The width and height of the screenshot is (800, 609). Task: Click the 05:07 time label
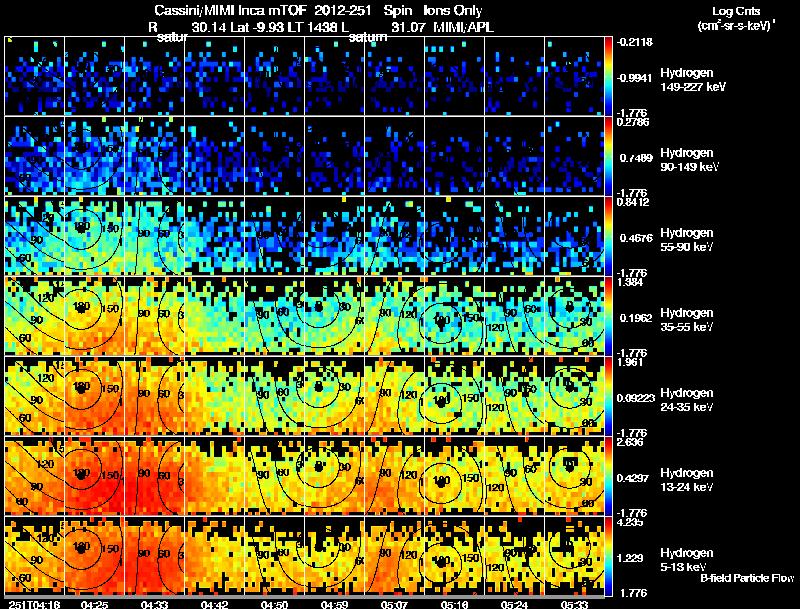[394, 604]
